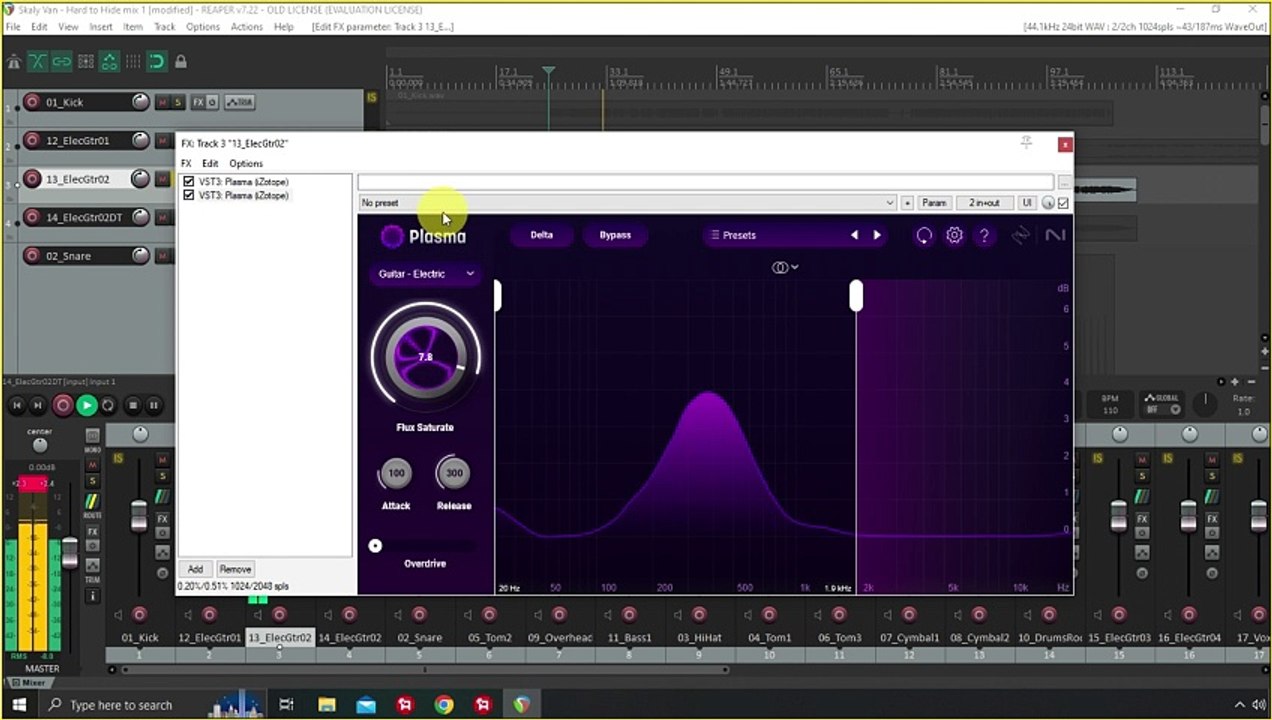Image resolution: width=1272 pixels, height=720 pixels.
Task: Toggle FX bypass checkbox beside UI button
Action: [1063, 203]
